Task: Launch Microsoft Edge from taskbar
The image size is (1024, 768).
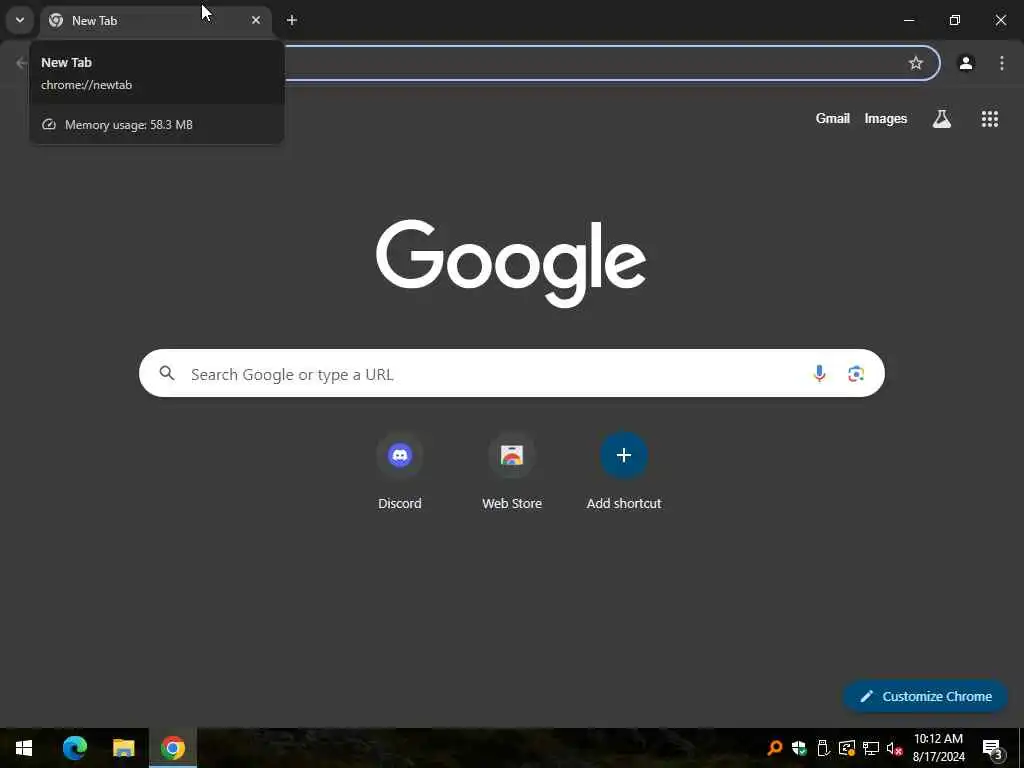Action: point(74,748)
